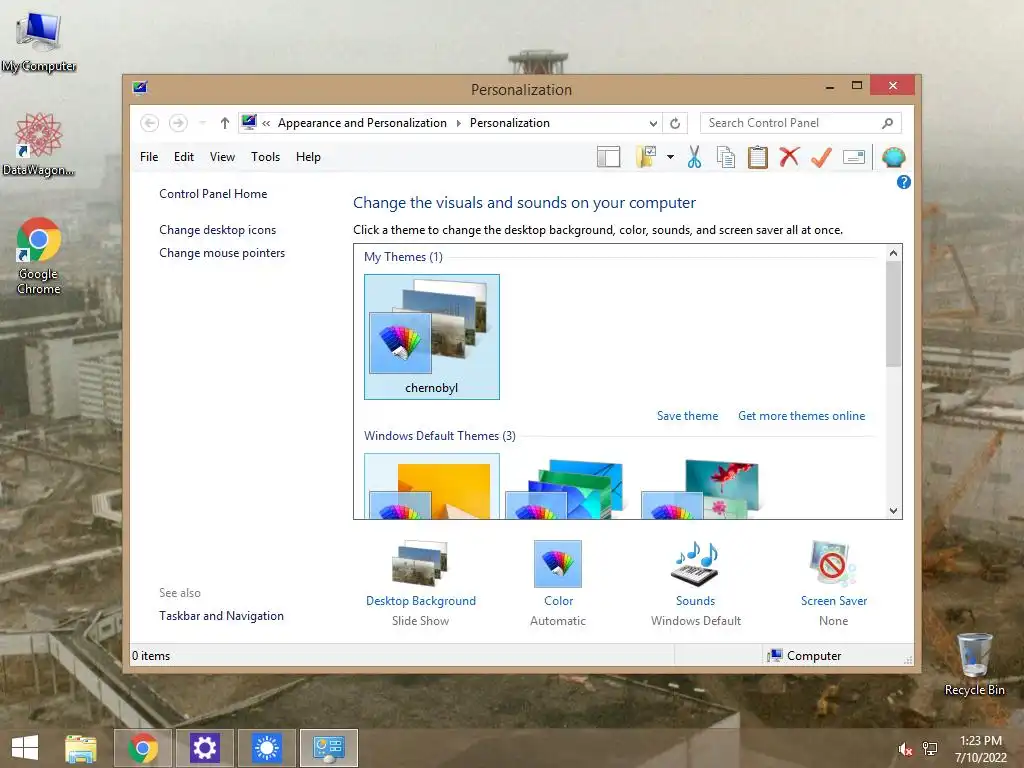Screen dimensions: 1024x768
Task: Refresh the Personalization page
Action: click(x=675, y=123)
